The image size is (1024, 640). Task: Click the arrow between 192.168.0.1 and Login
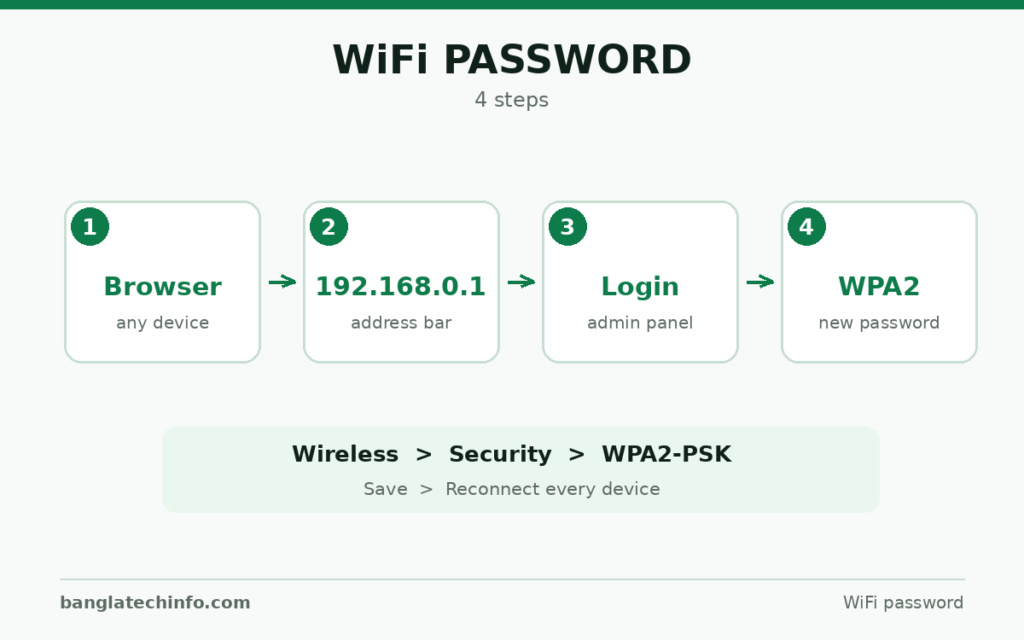pyautogui.click(x=521, y=282)
